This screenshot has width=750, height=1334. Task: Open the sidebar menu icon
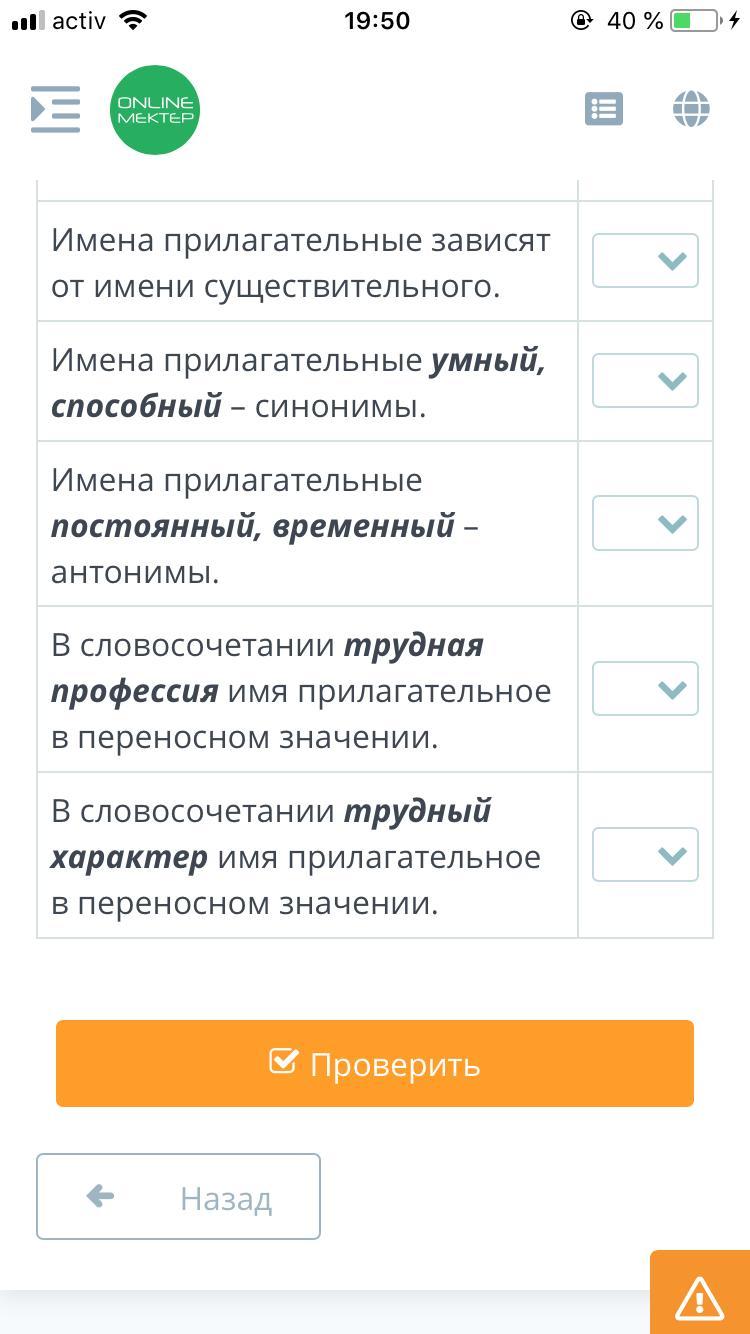55,110
